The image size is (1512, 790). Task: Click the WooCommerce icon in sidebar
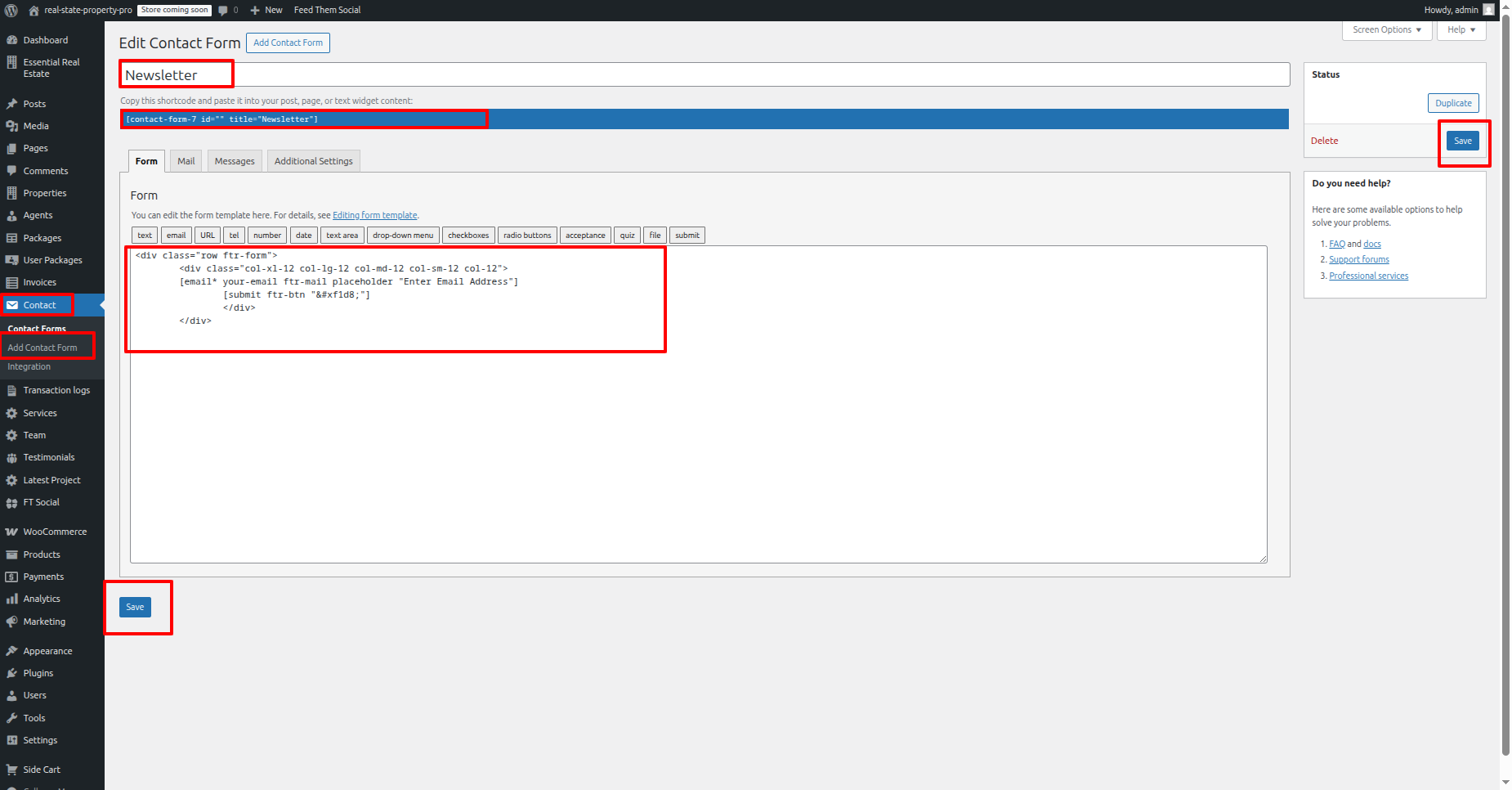pos(11,532)
